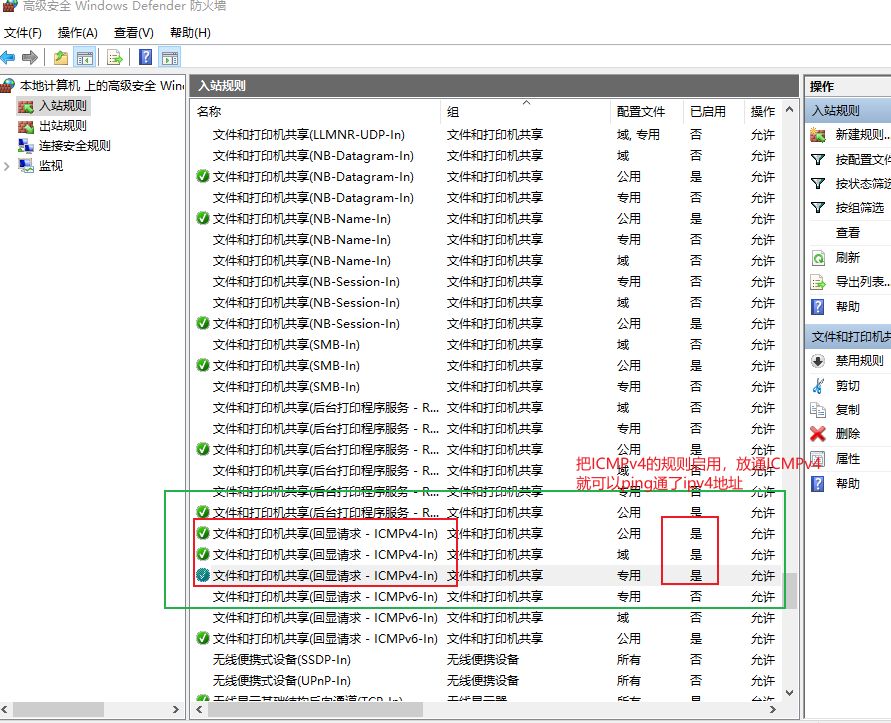Click the blue question mark toolbar icon
The width and height of the screenshot is (891, 723).
(146, 58)
